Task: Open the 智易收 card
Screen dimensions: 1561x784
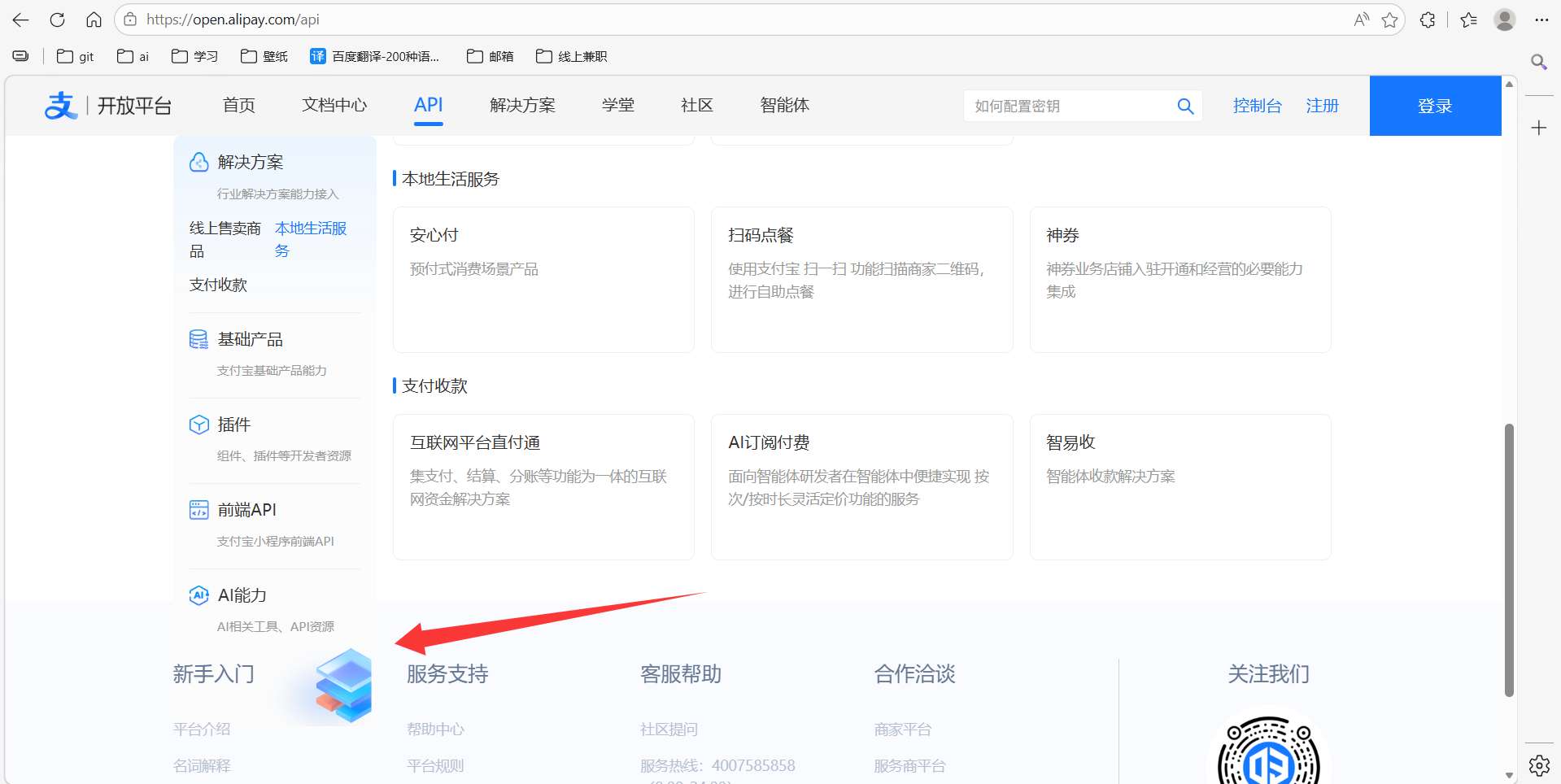Action: tap(1180, 487)
